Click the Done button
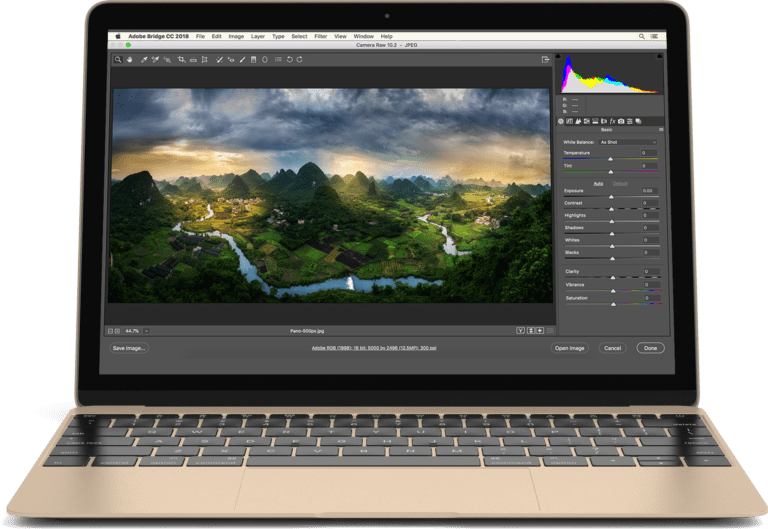768x529 pixels. pos(650,348)
